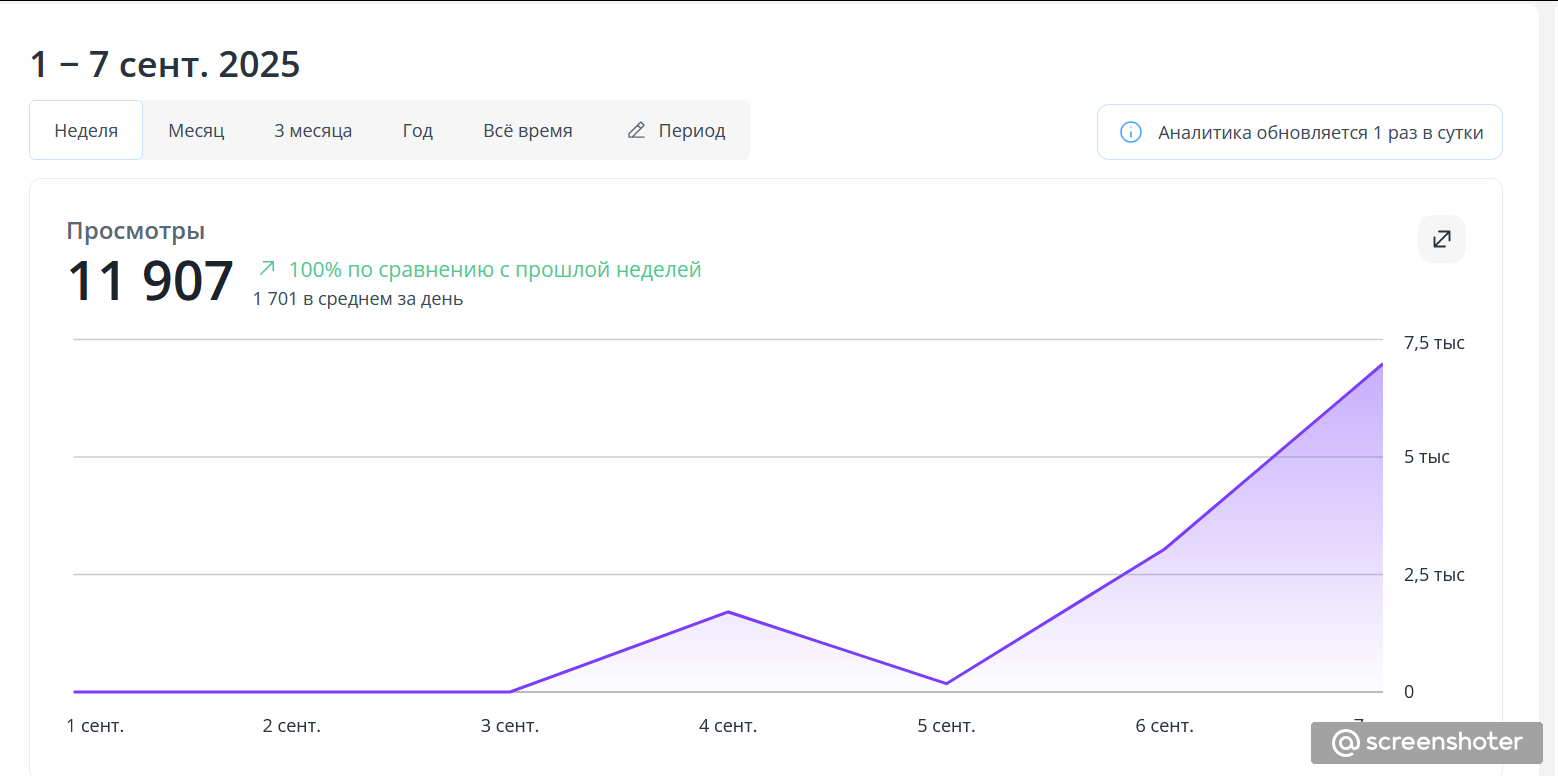
Task: Switch to the Год tab
Action: pyautogui.click(x=417, y=130)
